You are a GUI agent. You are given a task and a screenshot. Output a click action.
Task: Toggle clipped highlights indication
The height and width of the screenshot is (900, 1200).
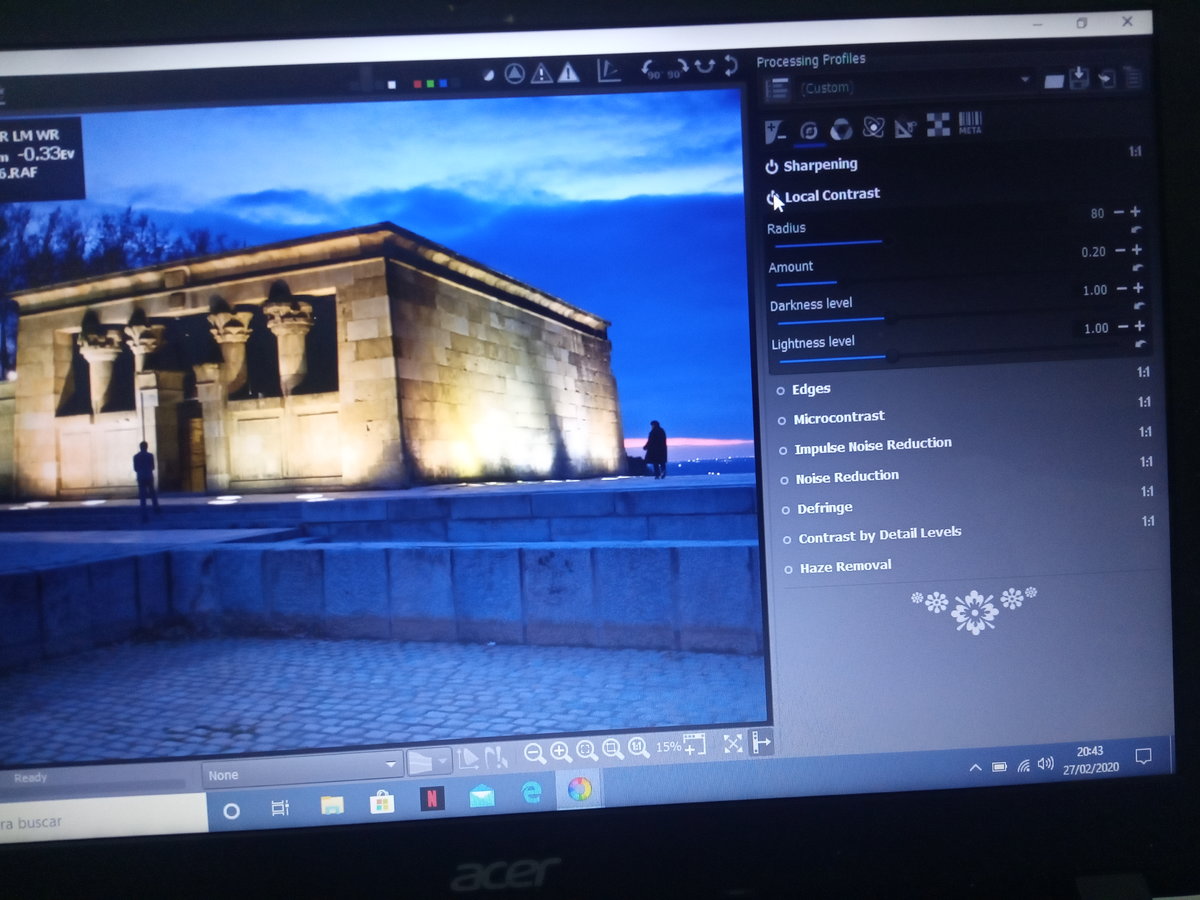click(x=568, y=71)
